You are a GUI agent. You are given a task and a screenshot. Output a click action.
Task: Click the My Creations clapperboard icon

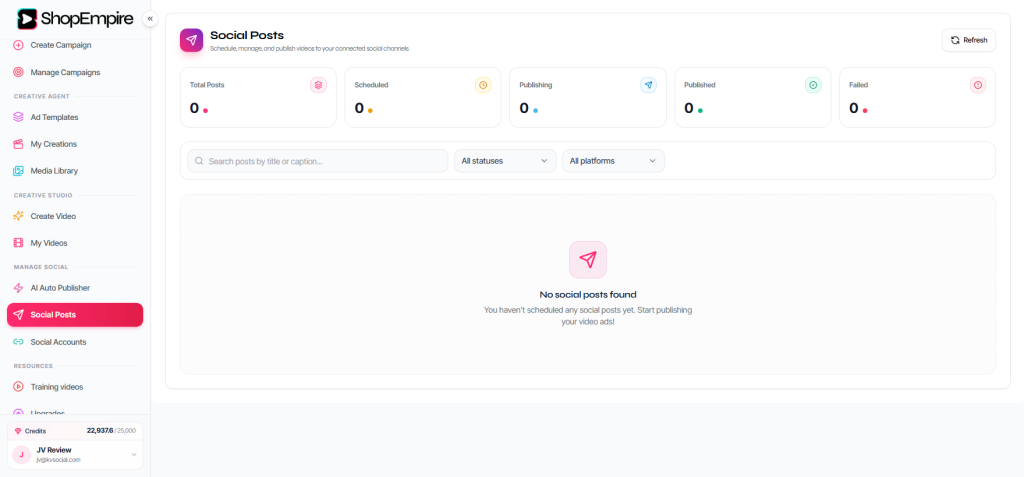[18, 144]
